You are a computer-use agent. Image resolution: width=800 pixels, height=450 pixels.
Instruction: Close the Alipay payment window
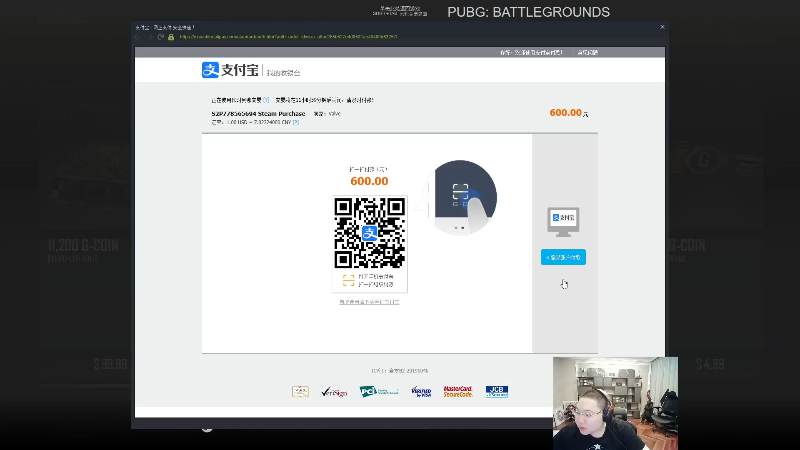pos(662,27)
